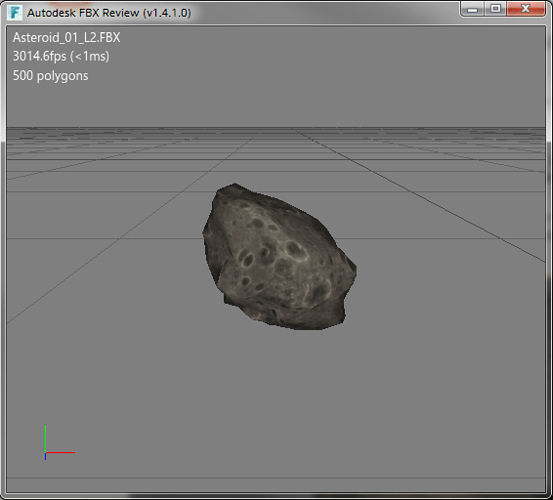The width and height of the screenshot is (553, 500).
Task: Close the Autodesk FBX Review window
Action: coord(526,9)
